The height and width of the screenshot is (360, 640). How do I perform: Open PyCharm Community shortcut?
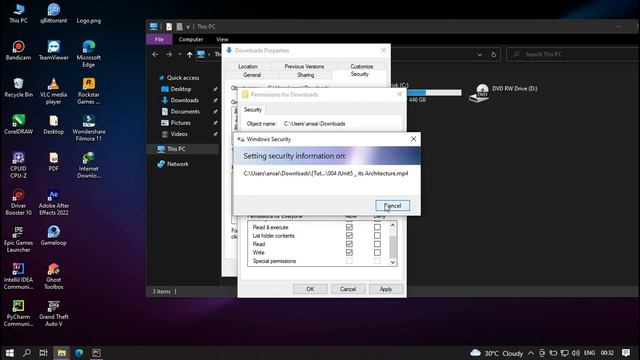tap(18, 313)
